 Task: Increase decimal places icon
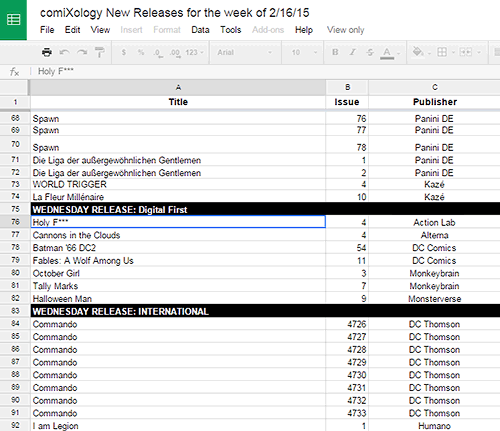pyautogui.click(x=175, y=53)
